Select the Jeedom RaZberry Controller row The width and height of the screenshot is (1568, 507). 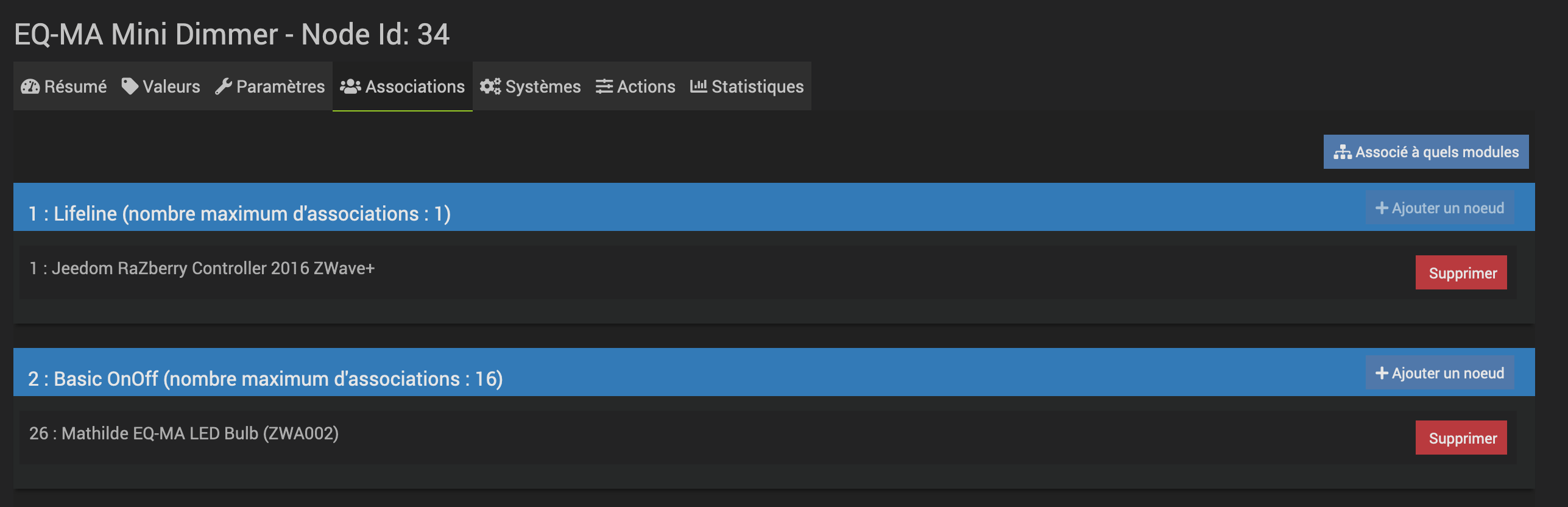768,272
